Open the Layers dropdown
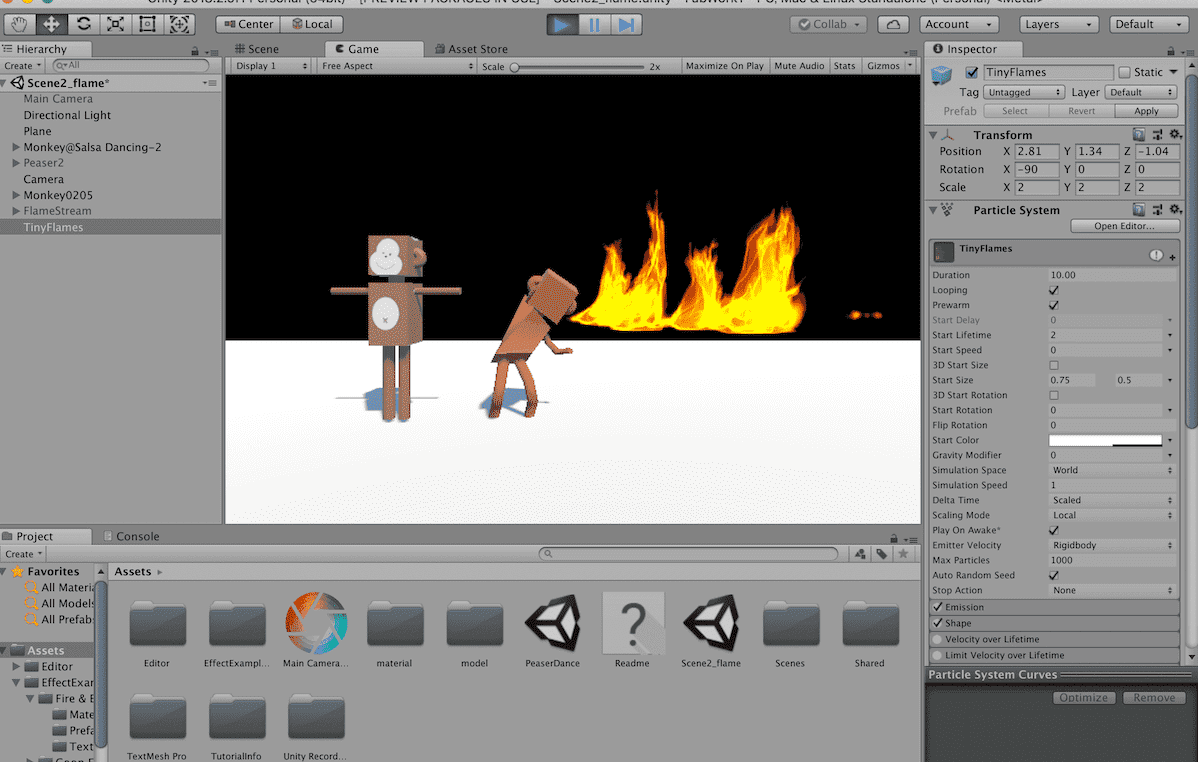1198x762 pixels. (x=1058, y=24)
